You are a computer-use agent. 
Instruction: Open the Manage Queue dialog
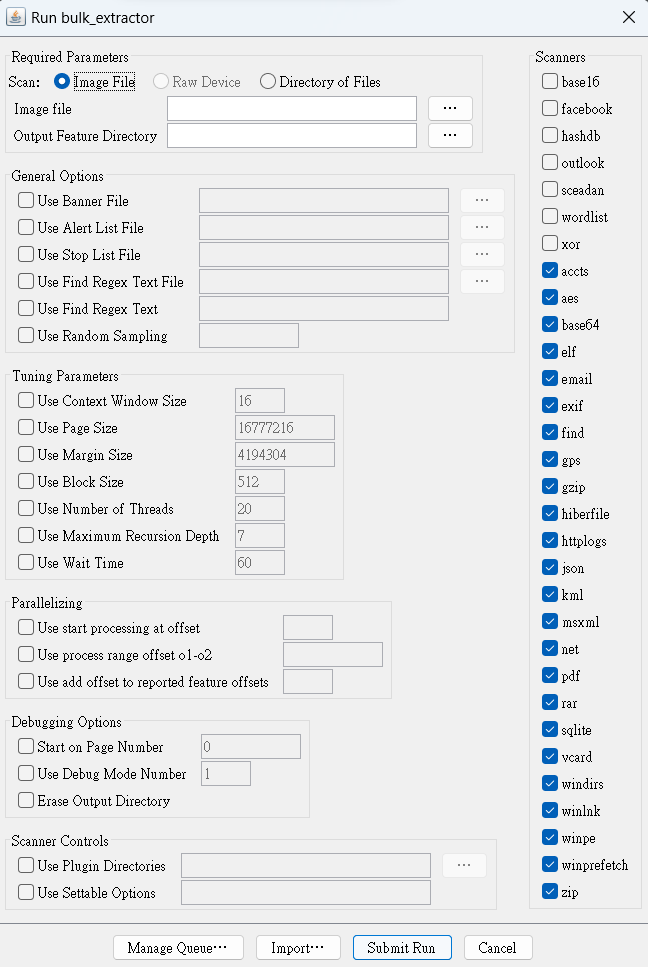[178, 948]
